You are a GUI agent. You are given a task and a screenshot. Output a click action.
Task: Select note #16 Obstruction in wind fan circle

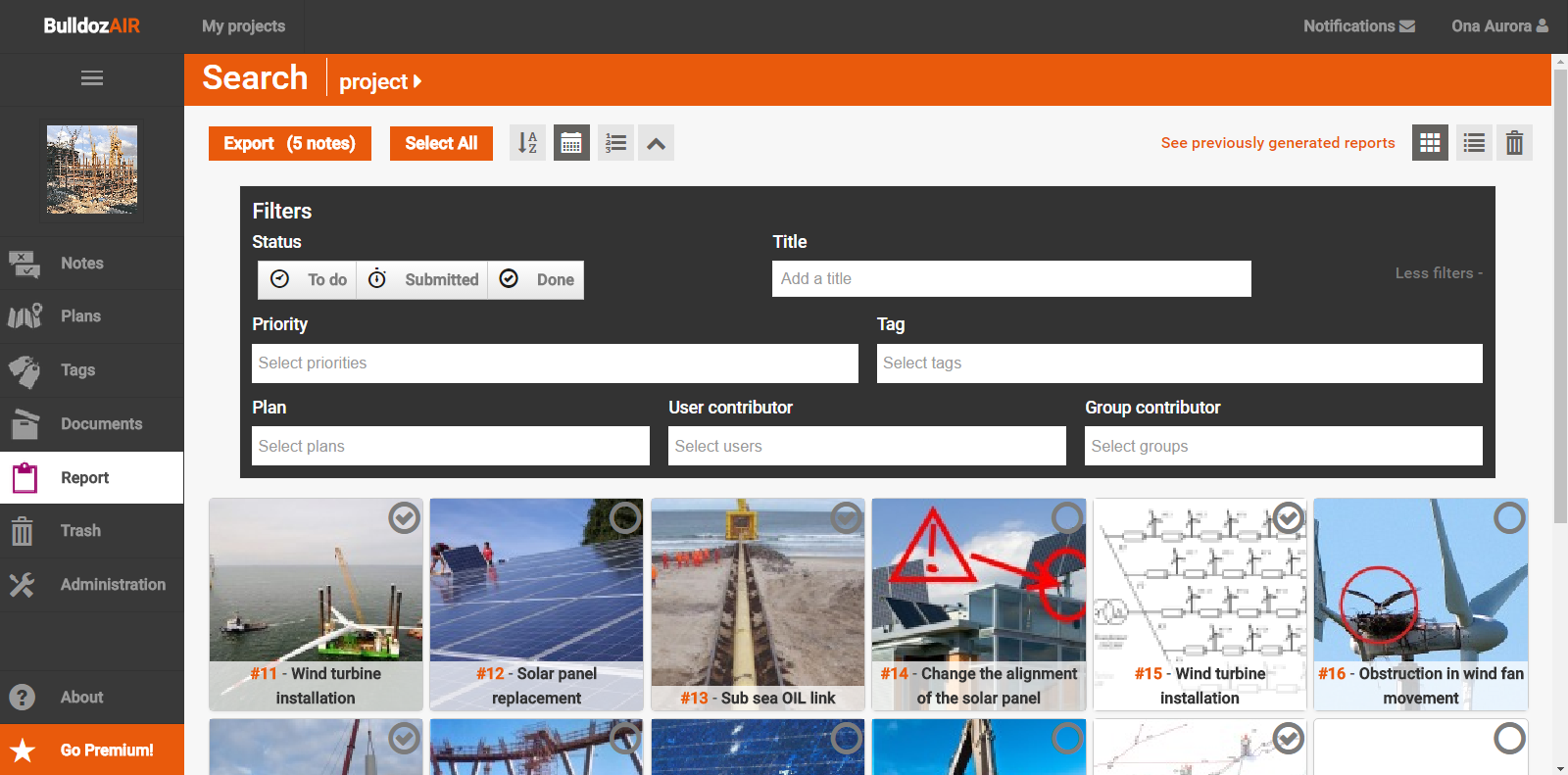click(1509, 517)
